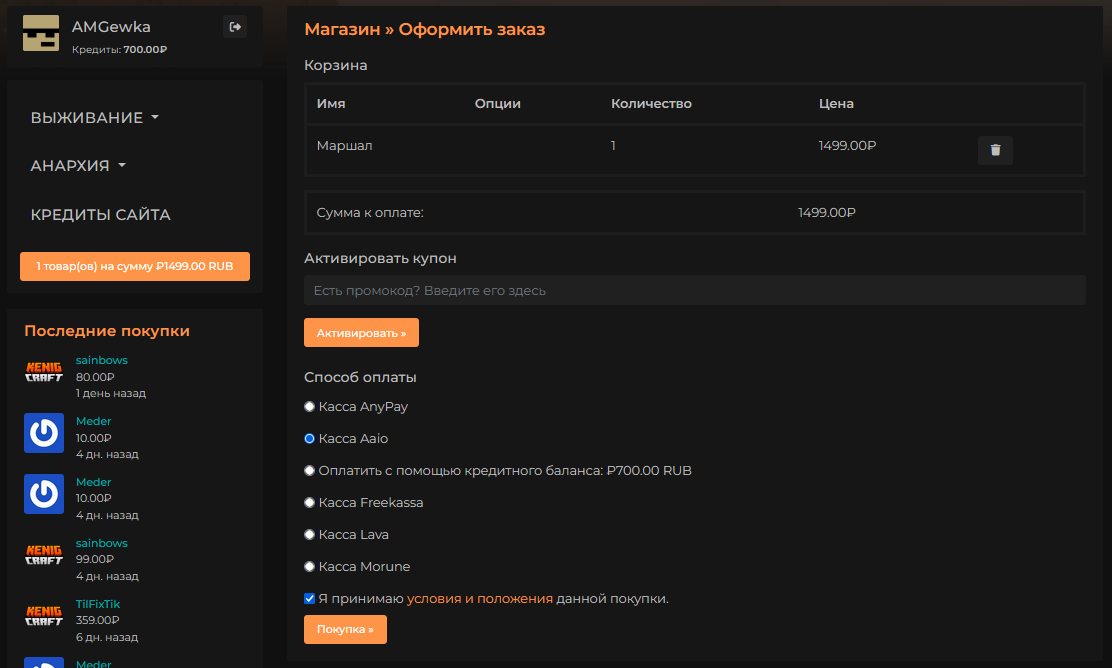Remove Маршал with the trash icon
The height and width of the screenshot is (668, 1112).
click(995, 150)
